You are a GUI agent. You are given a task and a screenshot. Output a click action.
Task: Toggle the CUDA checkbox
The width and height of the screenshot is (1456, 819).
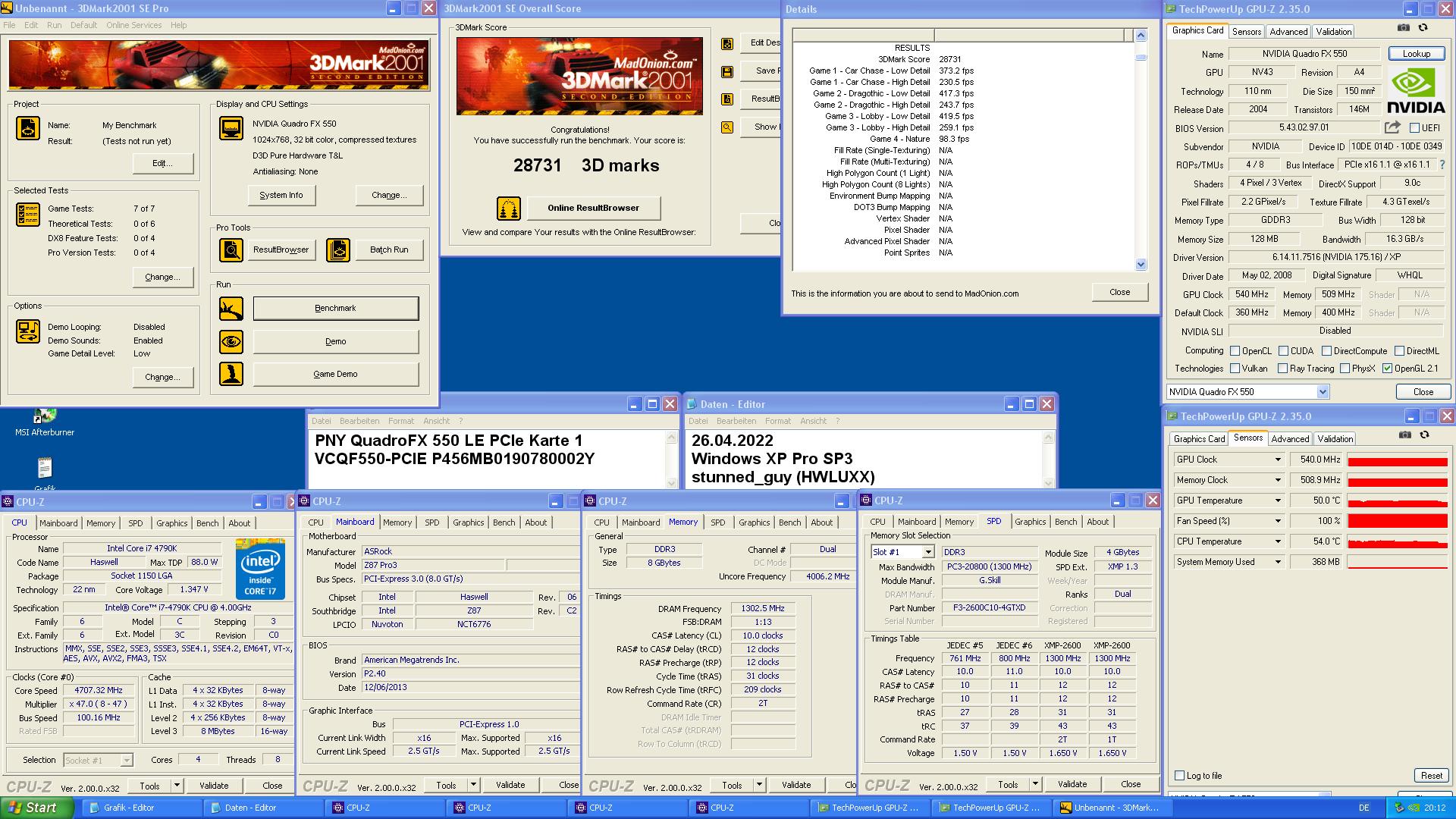[1283, 351]
